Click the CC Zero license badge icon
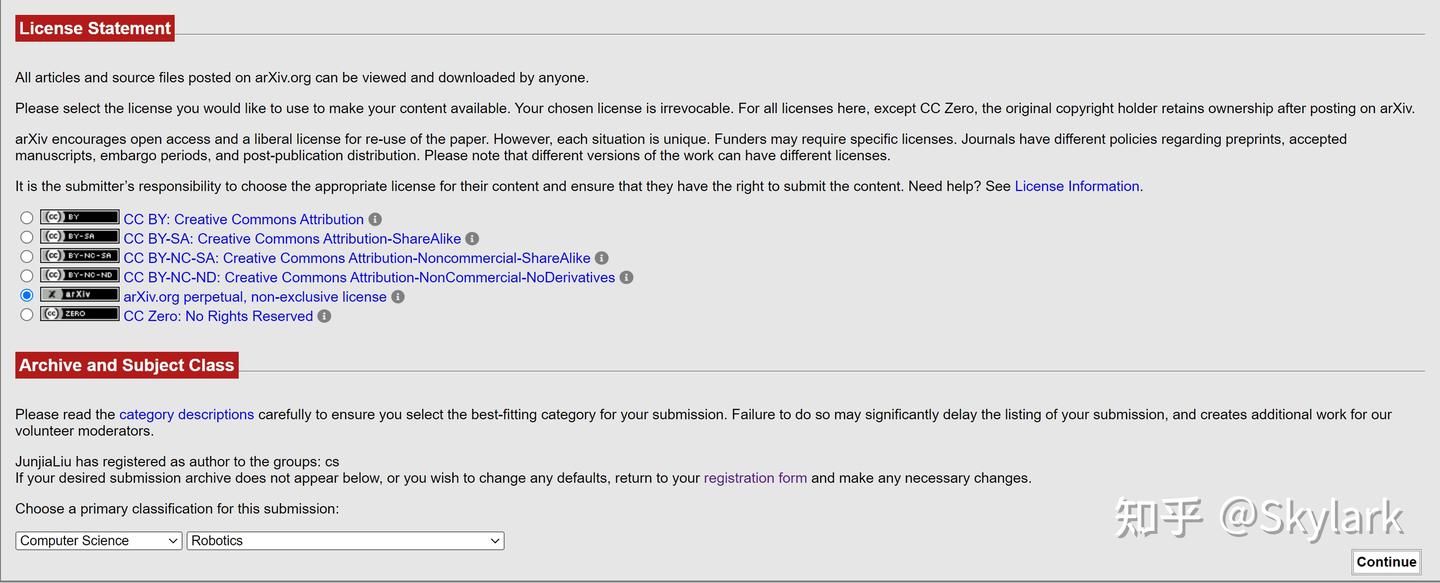Viewport: 1440px width, 583px height. [x=79, y=315]
